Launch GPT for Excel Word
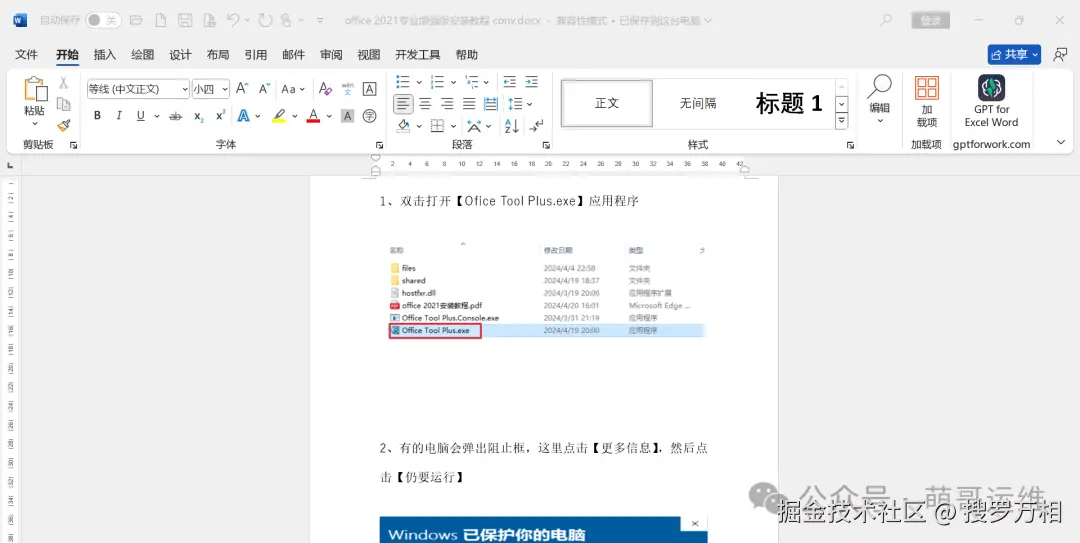The image size is (1080, 543). pos(991,102)
